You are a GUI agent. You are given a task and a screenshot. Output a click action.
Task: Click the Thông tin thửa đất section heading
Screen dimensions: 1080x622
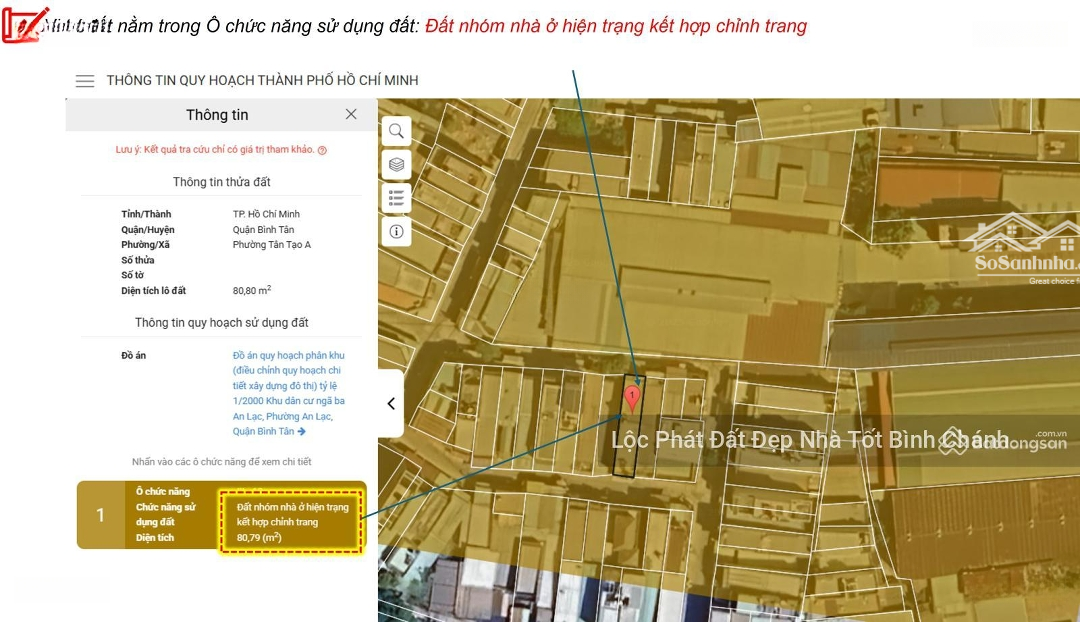pos(221,182)
